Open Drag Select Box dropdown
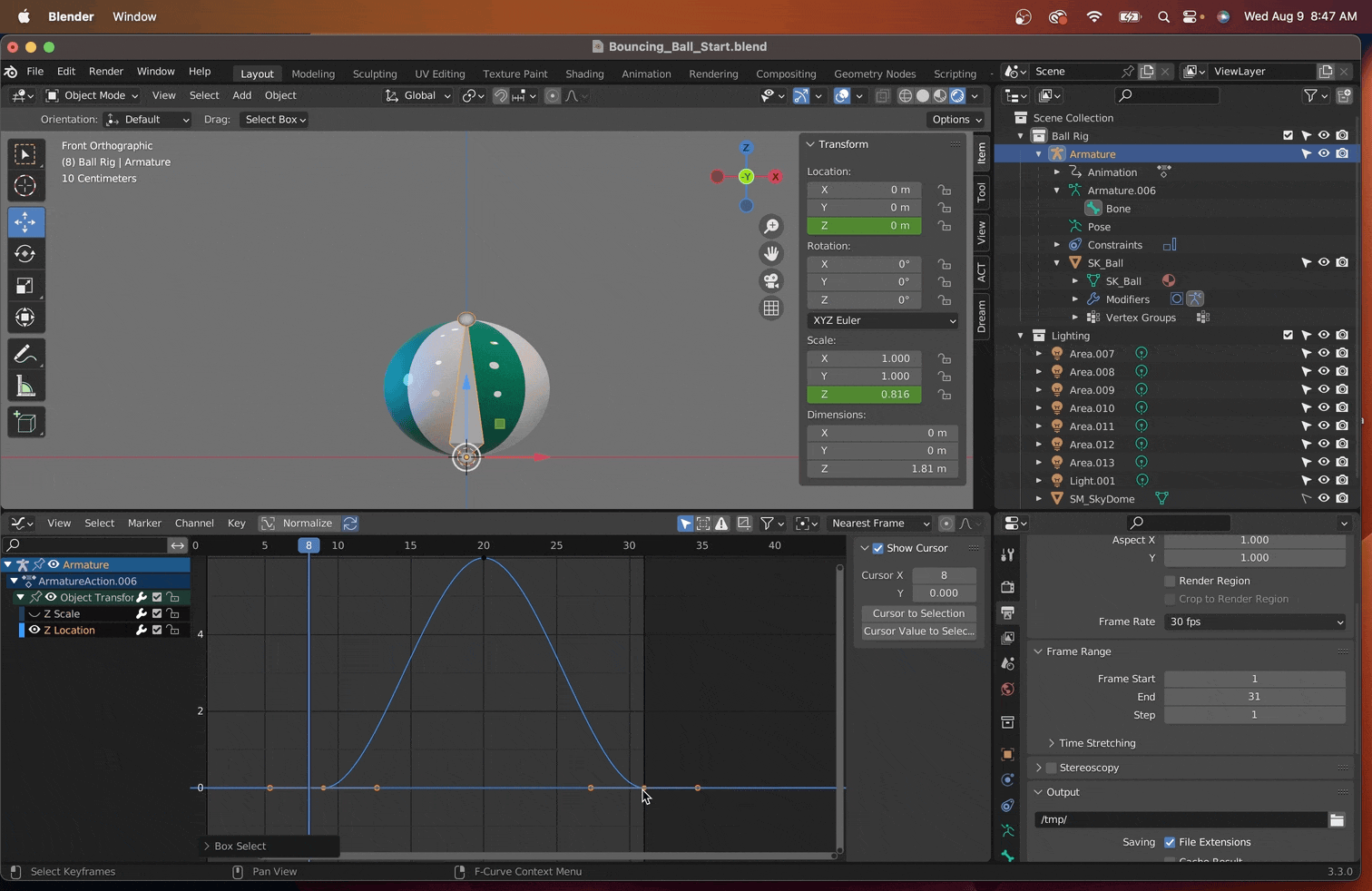The width and height of the screenshot is (1372, 891). pyautogui.click(x=275, y=120)
